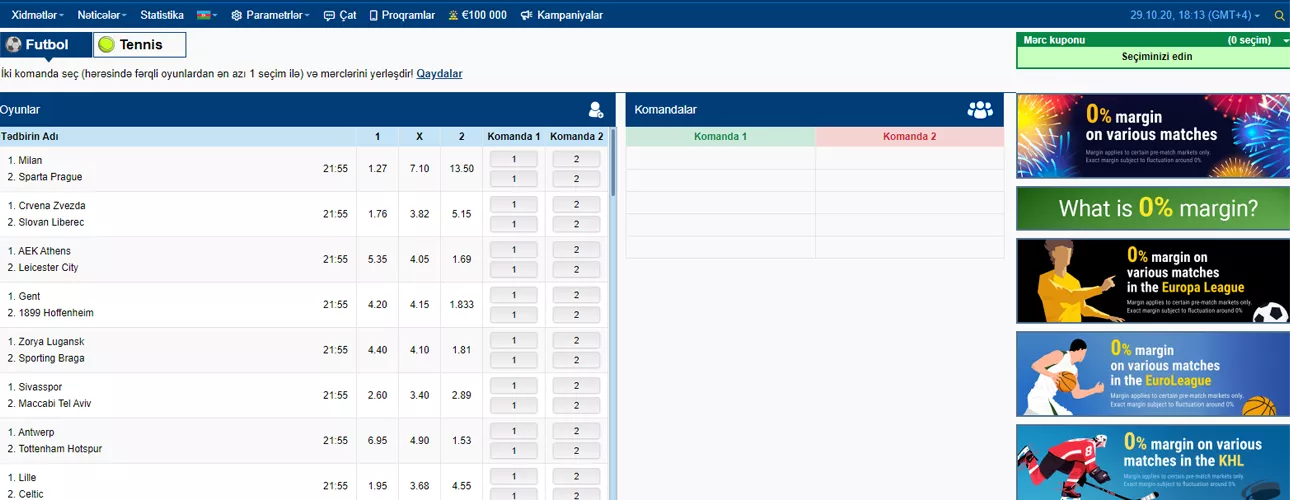Click the add-player icon in Oyunlar header

pyautogui.click(x=596, y=110)
